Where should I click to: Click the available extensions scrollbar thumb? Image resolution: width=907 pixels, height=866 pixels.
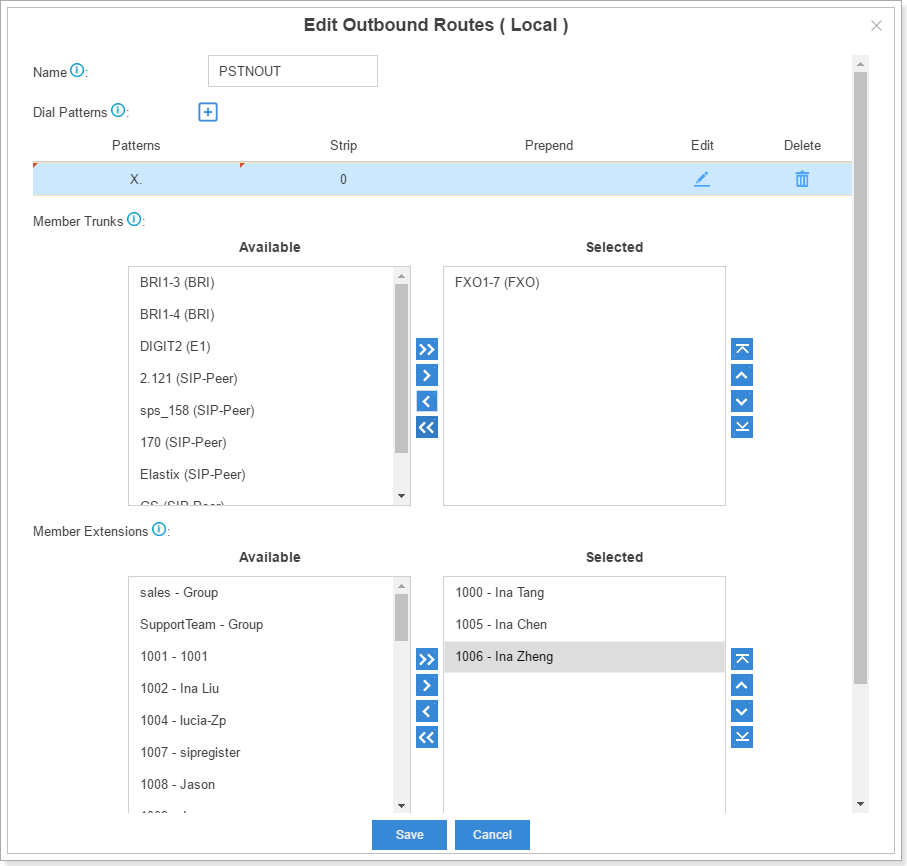[401, 618]
